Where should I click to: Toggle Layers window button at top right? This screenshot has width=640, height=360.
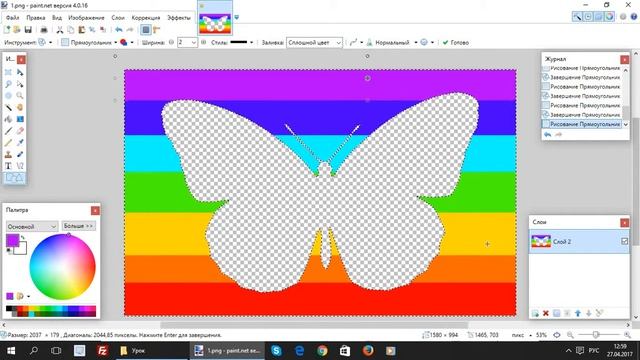click(598, 17)
